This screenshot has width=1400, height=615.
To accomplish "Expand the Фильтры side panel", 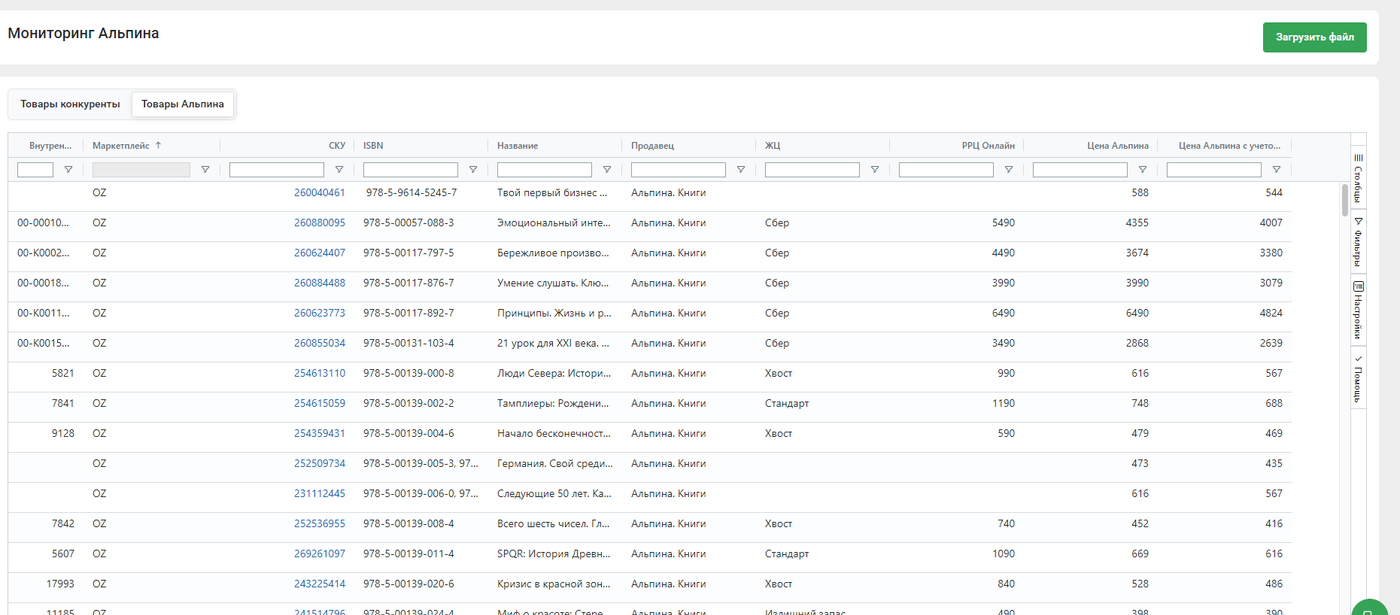I will pyautogui.click(x=1358, y=241).
